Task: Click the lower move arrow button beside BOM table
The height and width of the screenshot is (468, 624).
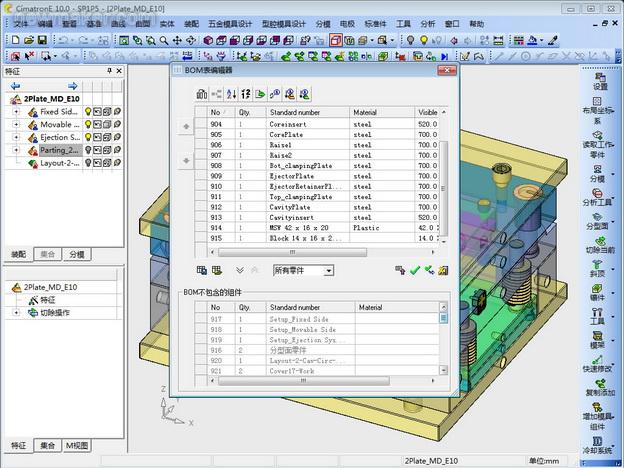Action: (186, 161)
